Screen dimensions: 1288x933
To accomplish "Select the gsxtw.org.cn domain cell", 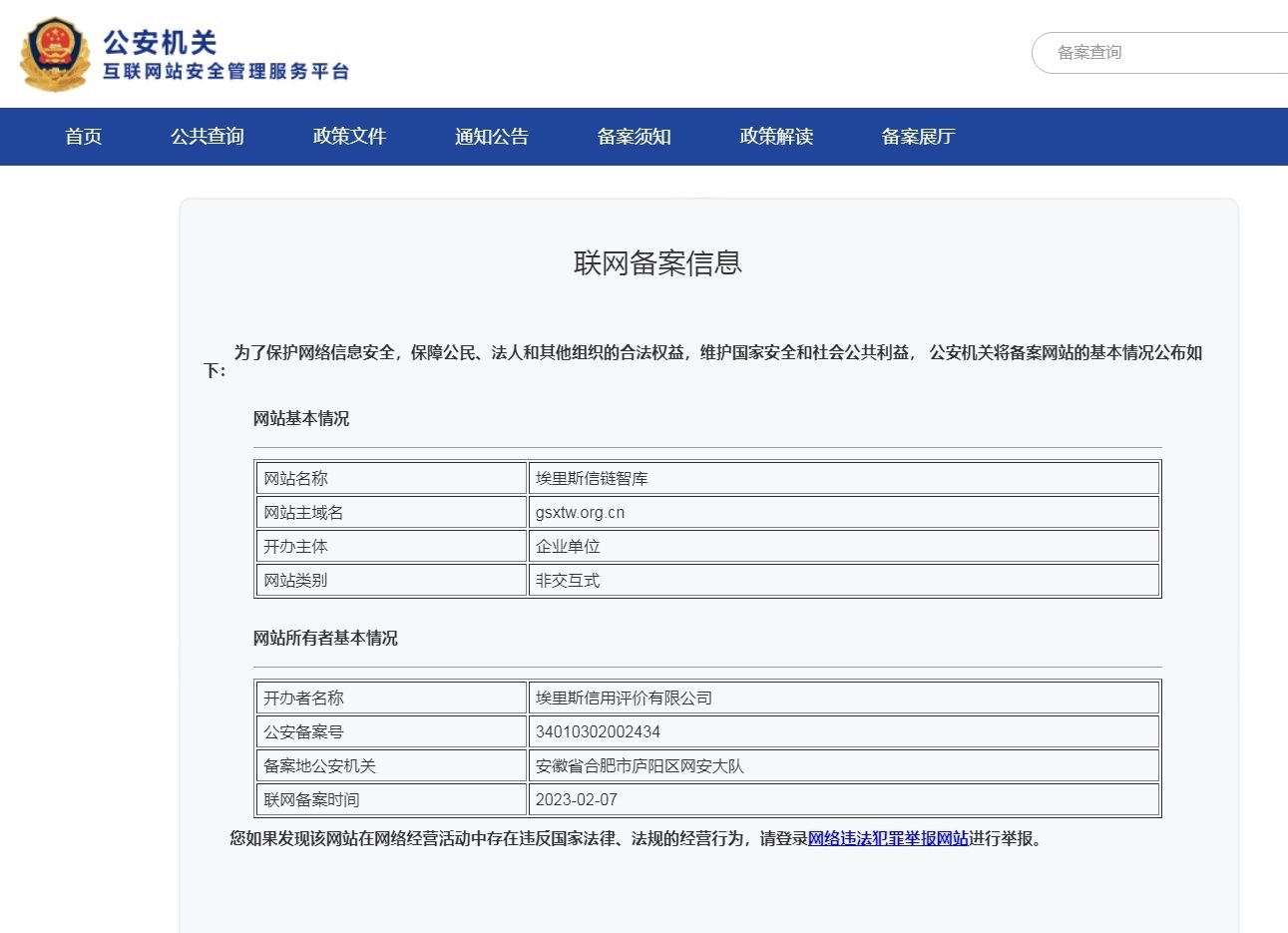I will click(x=582, y=511).
